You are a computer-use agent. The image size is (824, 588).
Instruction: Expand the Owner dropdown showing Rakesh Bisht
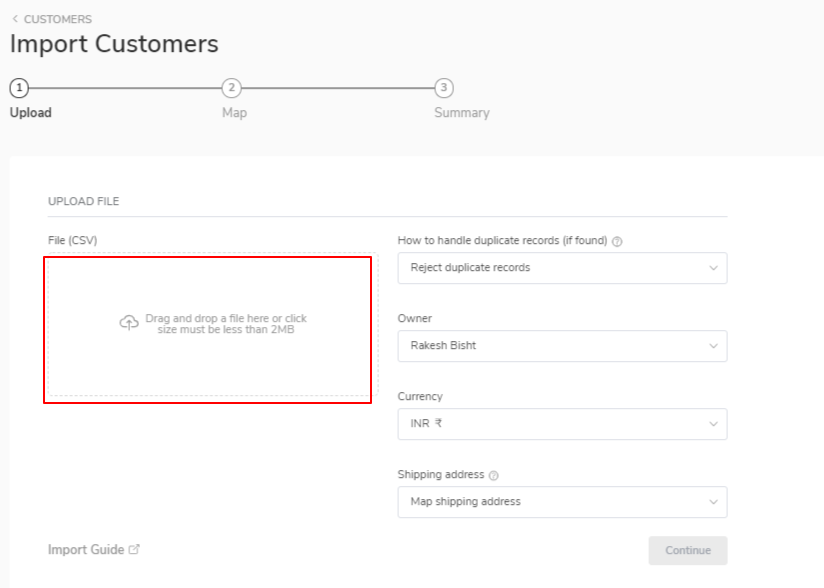coord(562,346)
